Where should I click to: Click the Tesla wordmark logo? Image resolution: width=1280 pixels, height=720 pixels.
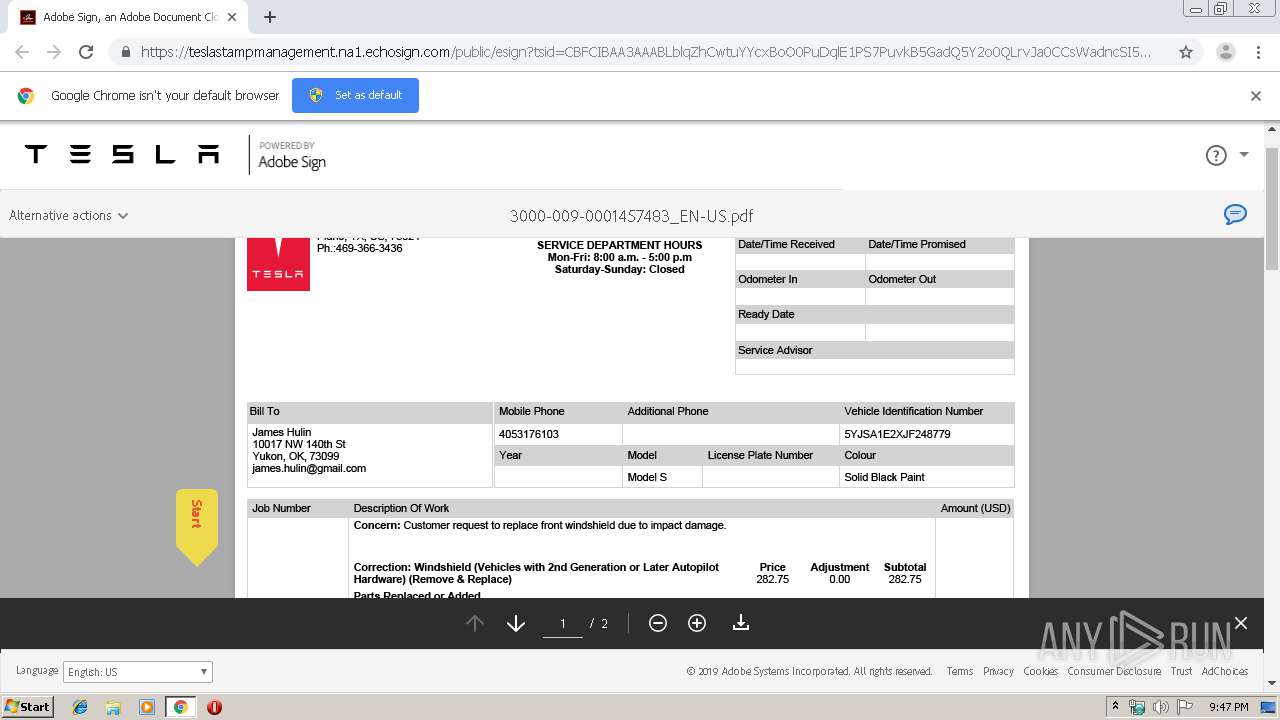(122, 154)
